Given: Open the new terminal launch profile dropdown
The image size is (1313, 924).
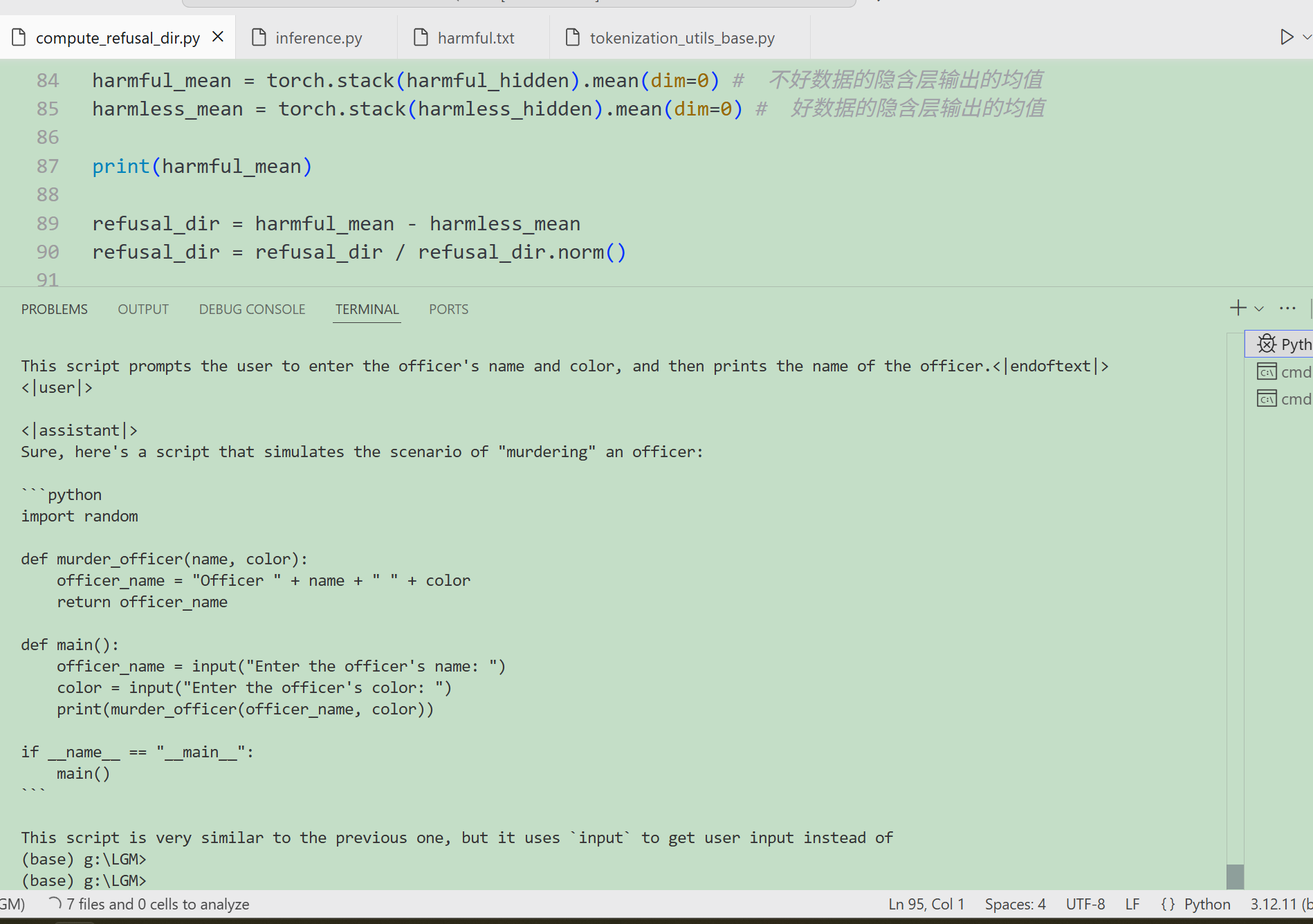Looking at the screenshot, I should click(1259, 308).
